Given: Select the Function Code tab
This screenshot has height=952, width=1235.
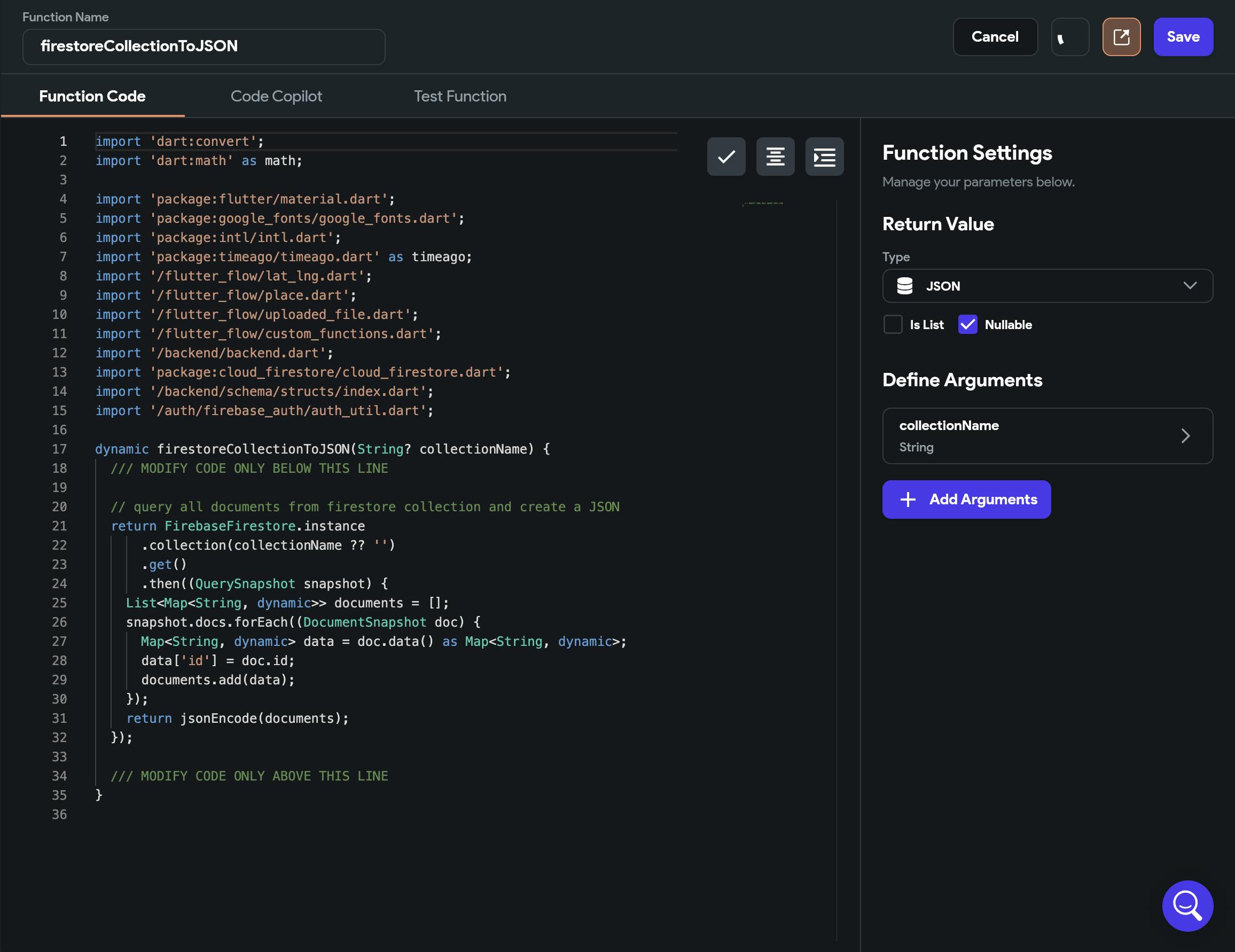Looking at the screenshot, I should [x=92, y=96].
